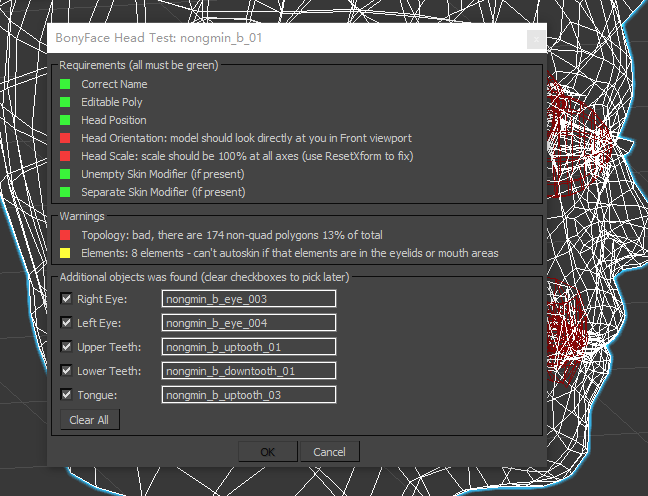
Task: Uncheck the Left Eye checkbox
Action: (66, 322)
